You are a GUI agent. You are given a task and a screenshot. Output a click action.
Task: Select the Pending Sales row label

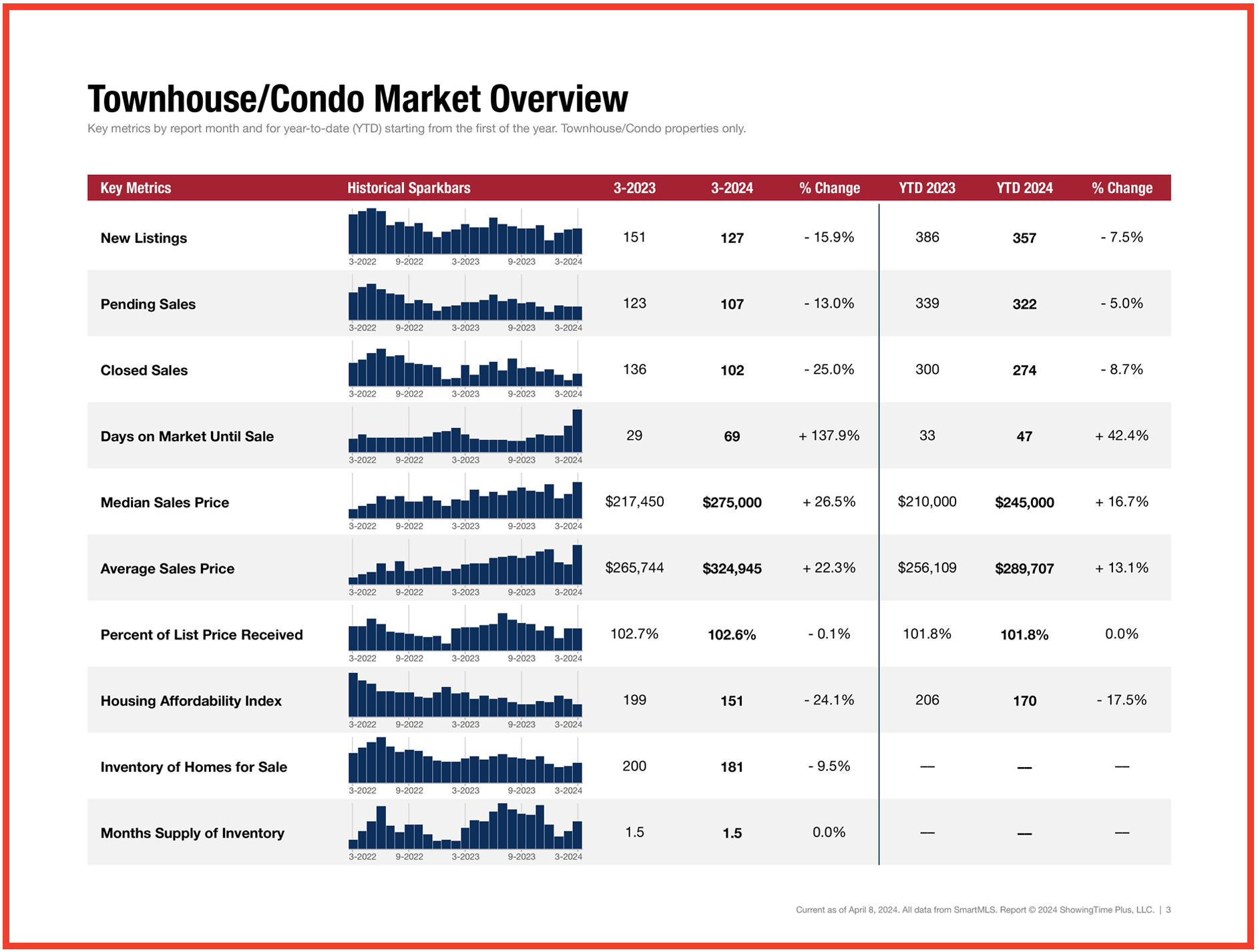tap(148, 304)
